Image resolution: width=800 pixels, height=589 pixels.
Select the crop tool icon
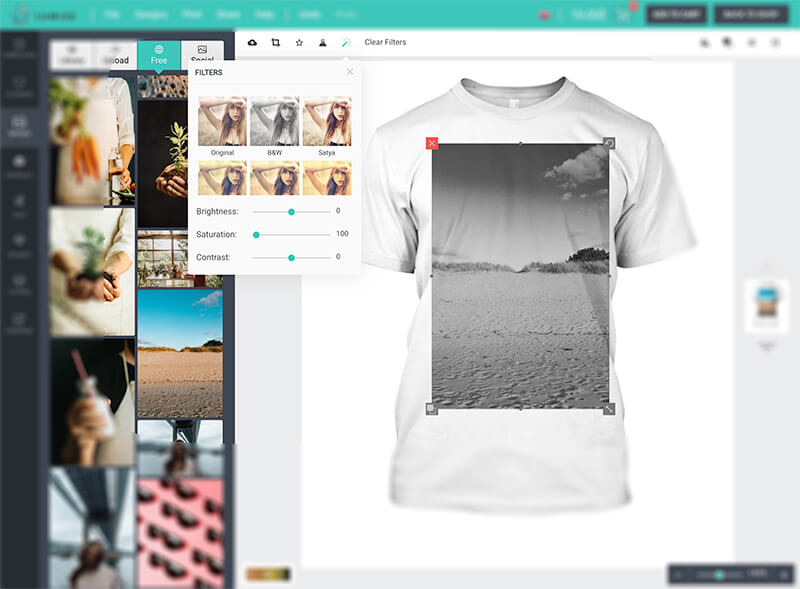tap(276, 42)
